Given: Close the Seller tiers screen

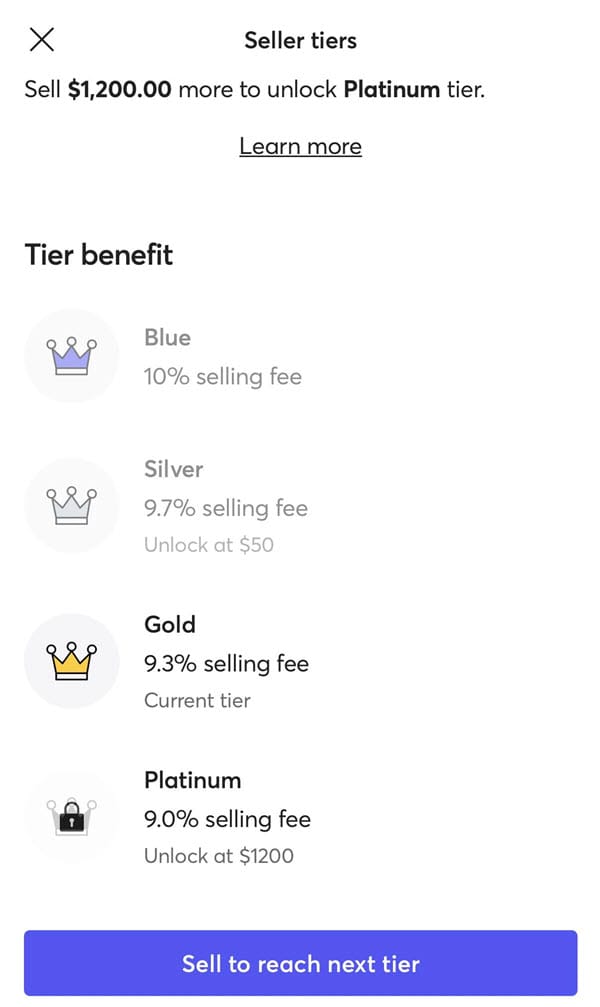Looking at the screenshot, I should pos(42,40).
